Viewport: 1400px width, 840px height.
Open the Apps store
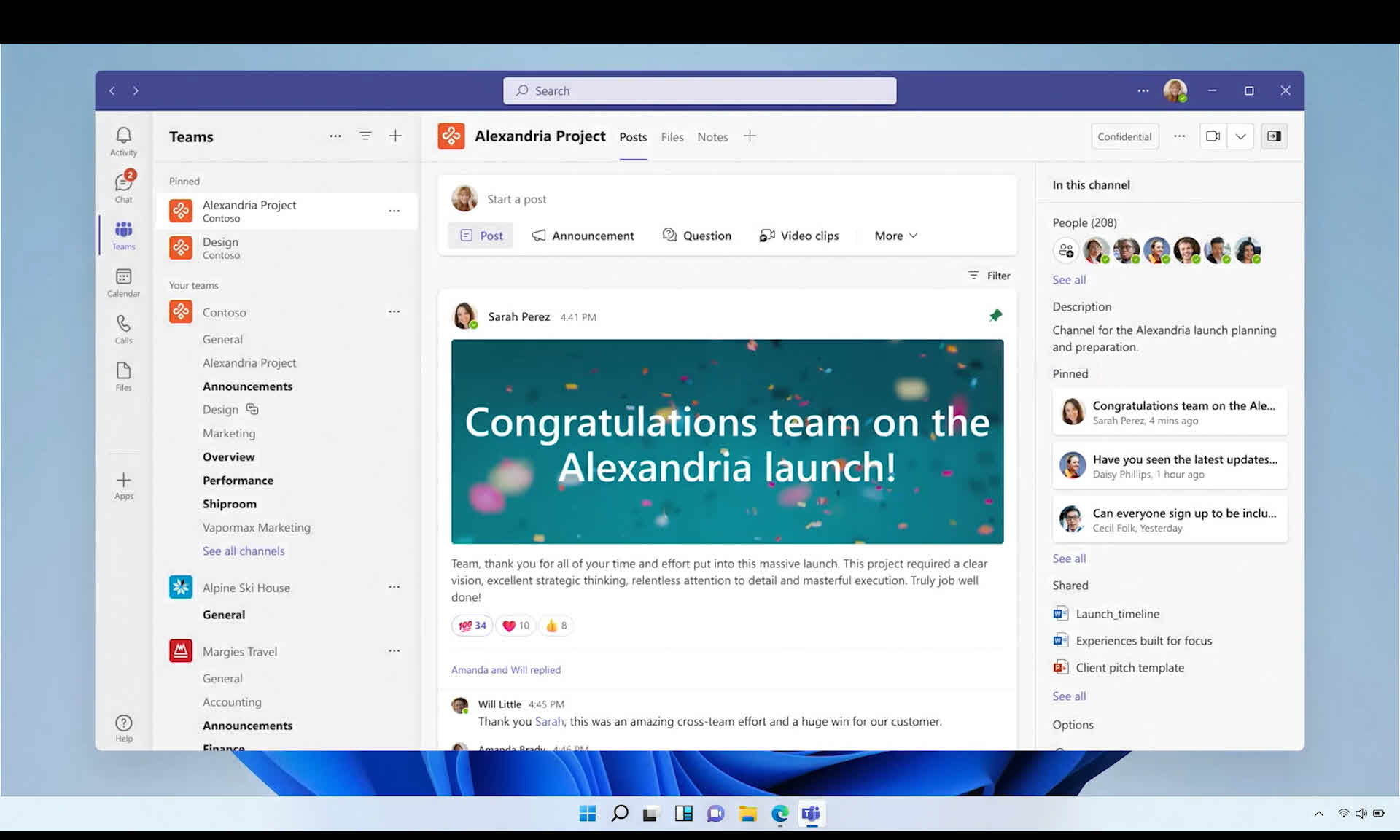(123, 486)
